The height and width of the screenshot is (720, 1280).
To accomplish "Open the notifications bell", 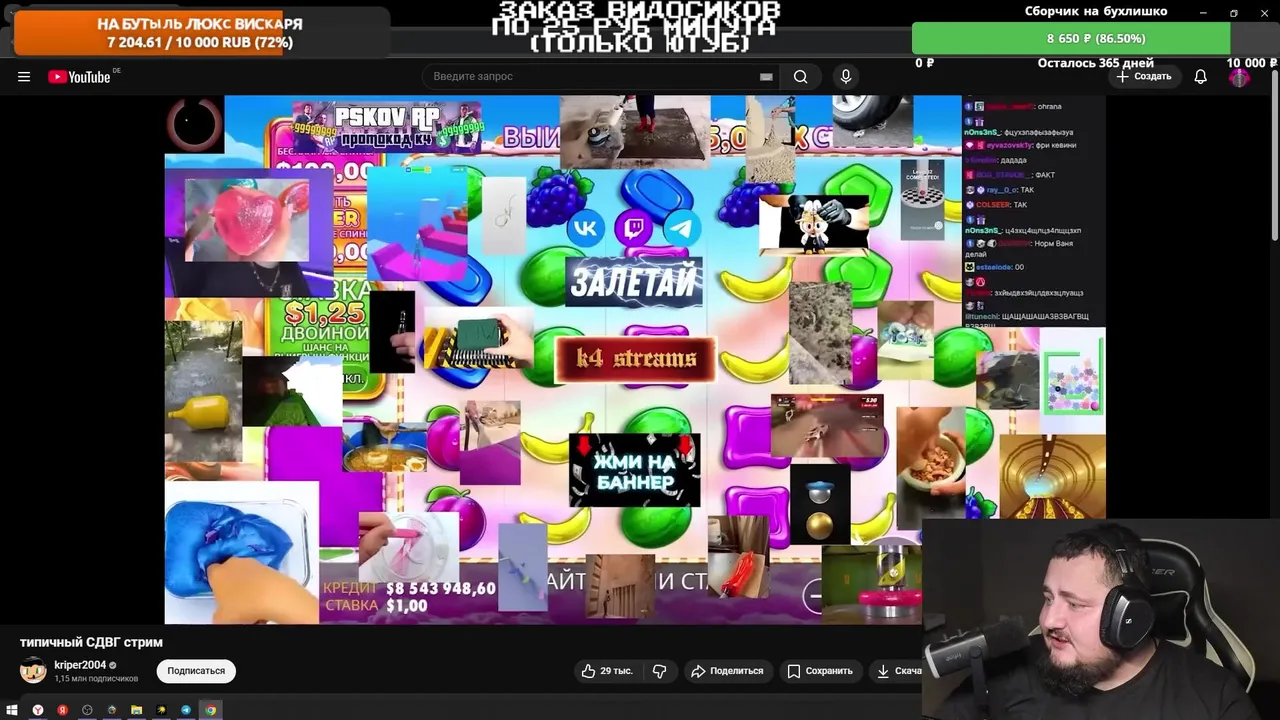I will click(1200, 77).
